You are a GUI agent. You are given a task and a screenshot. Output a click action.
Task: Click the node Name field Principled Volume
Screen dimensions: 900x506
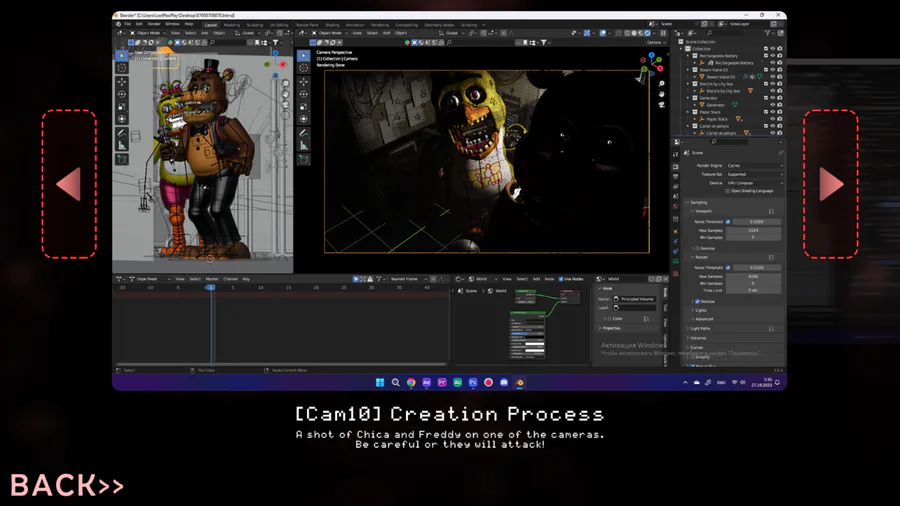tap(634, 299)
